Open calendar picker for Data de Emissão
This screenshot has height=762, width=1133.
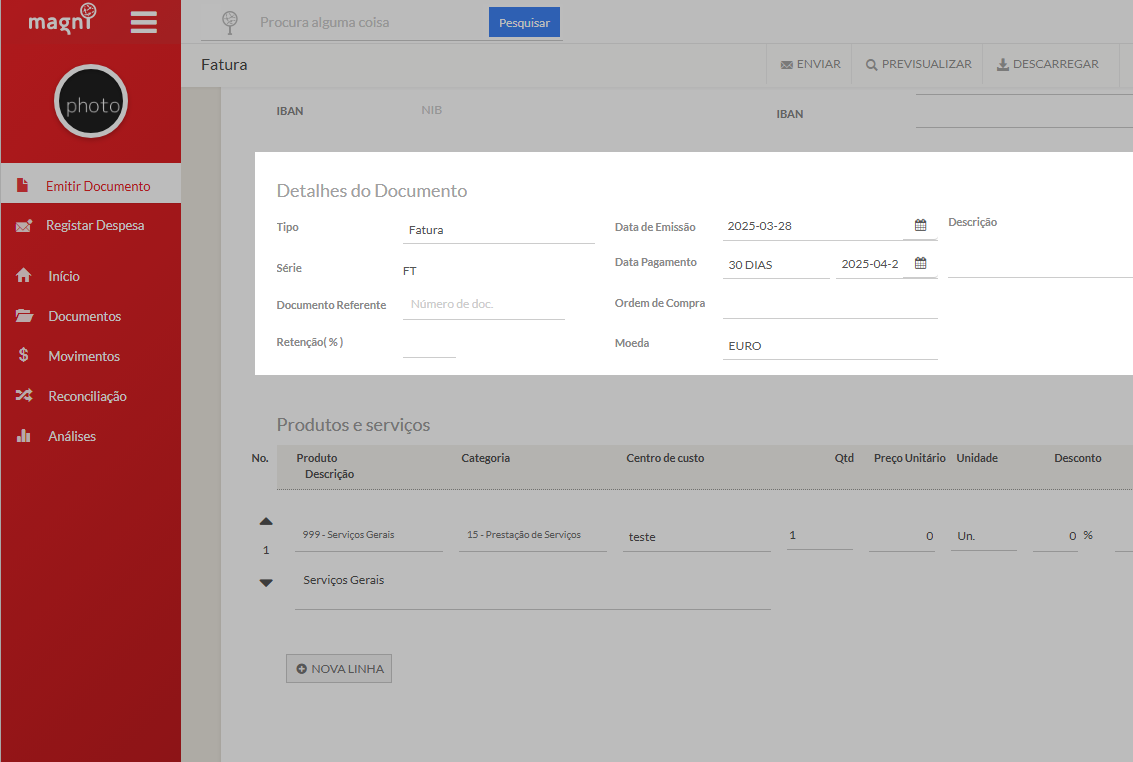pos(920,226)
